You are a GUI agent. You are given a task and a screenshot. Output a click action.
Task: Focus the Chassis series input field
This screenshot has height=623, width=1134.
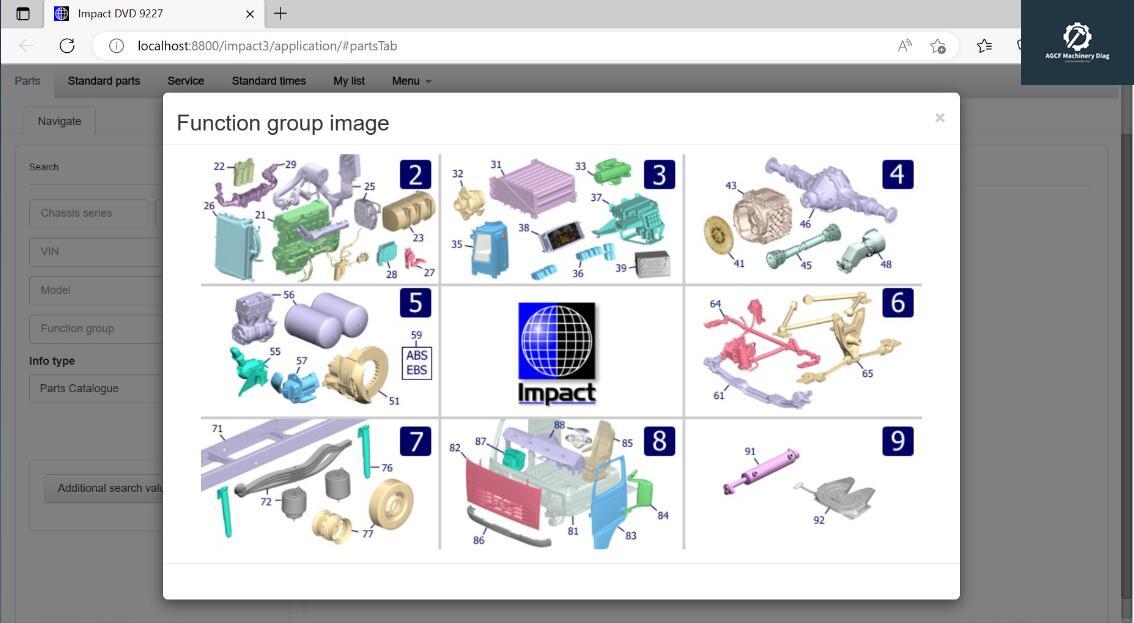click(x=89, y=213)
